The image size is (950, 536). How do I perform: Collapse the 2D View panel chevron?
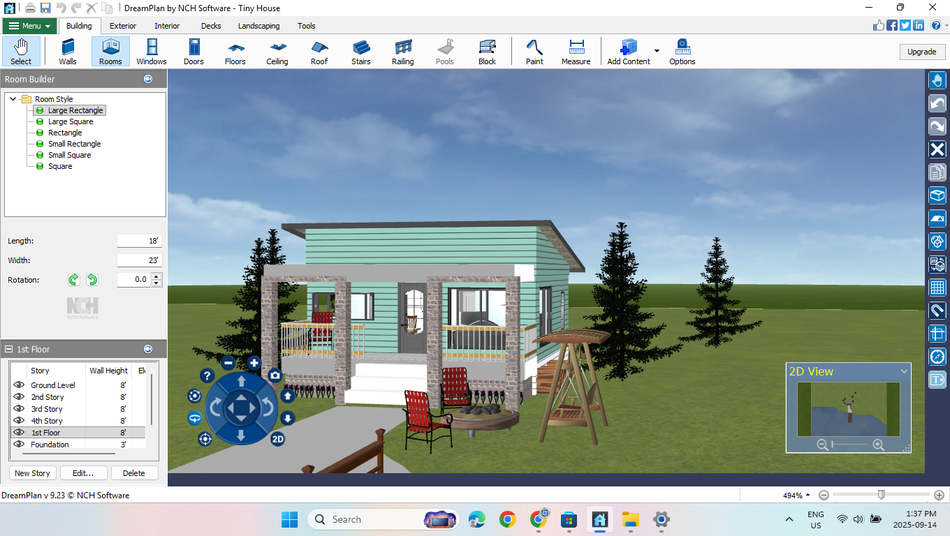(904, 371)
